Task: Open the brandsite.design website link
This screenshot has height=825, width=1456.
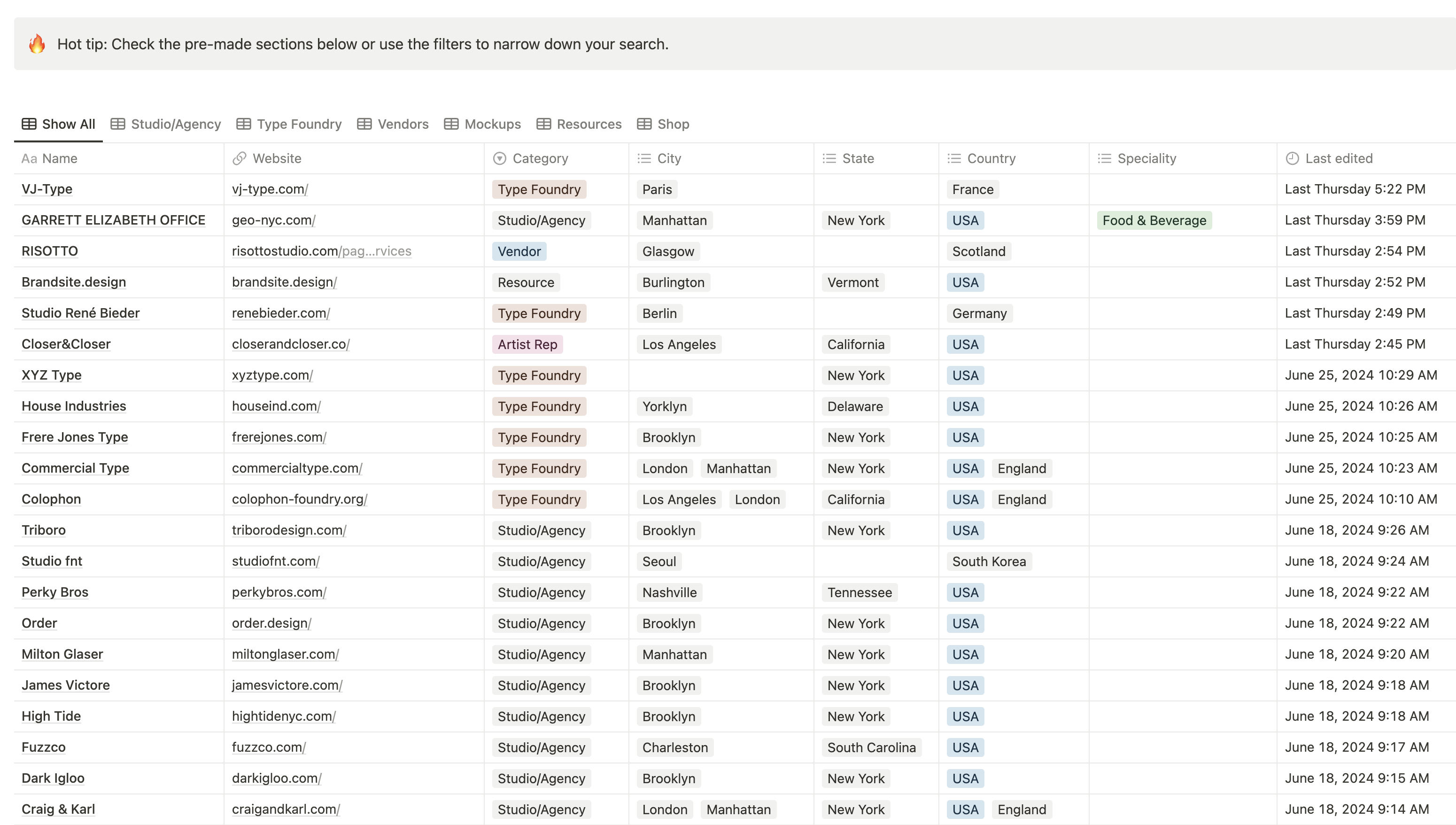Action: tap(284, 282)
